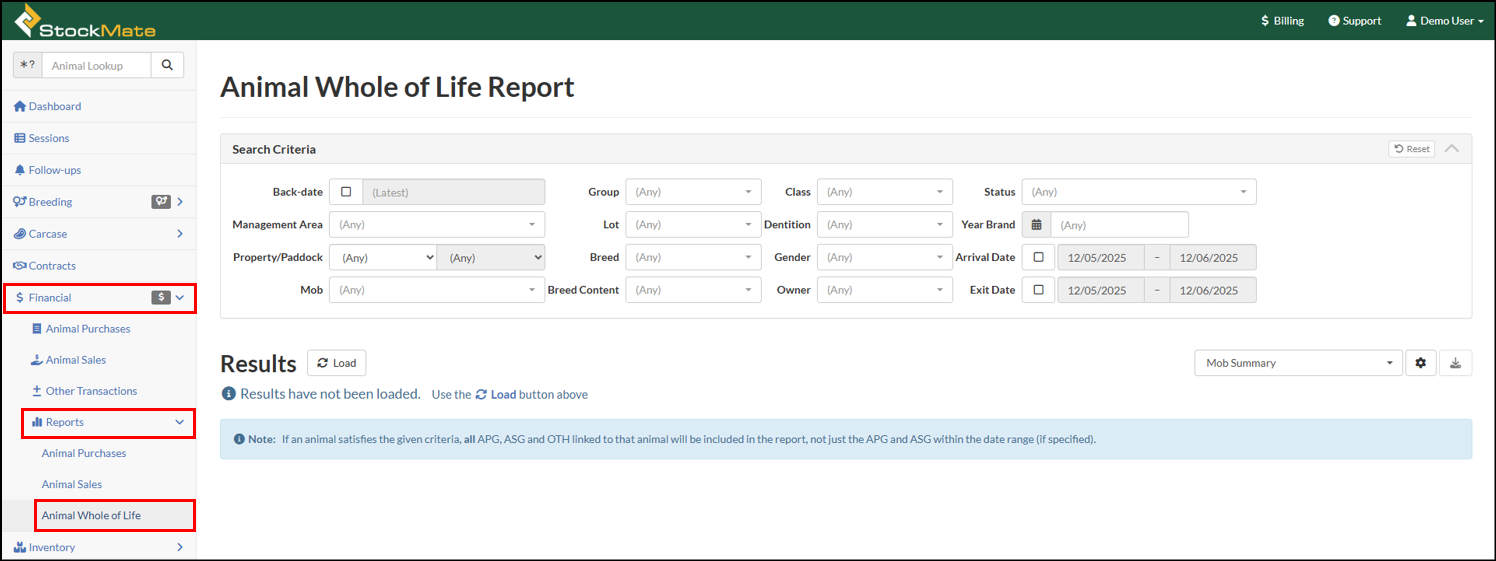Tick the Exit Date checkbox
1496x561 pixels.
coord(1038,290)
